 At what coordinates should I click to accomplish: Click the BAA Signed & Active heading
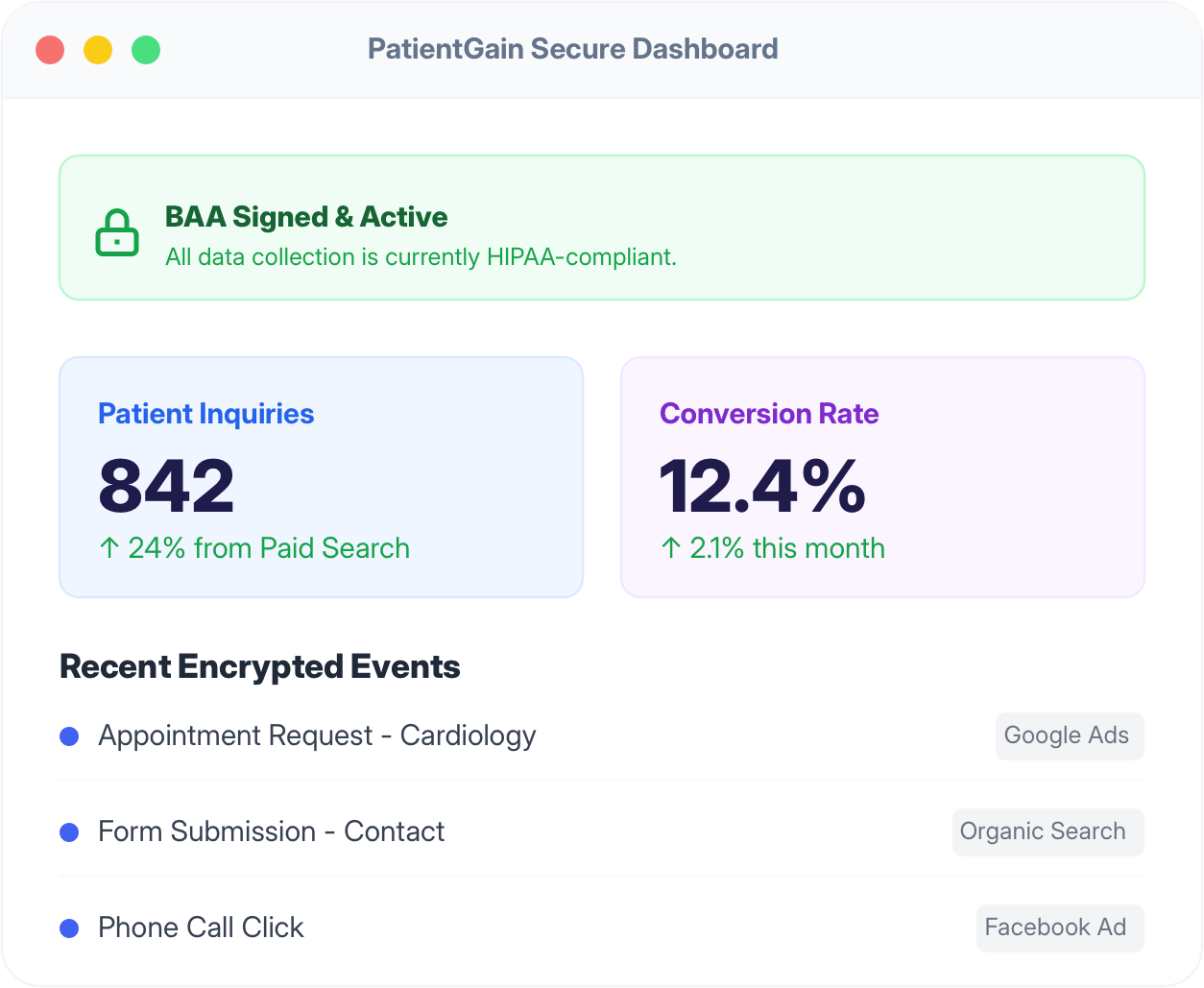tap(306, 217)
